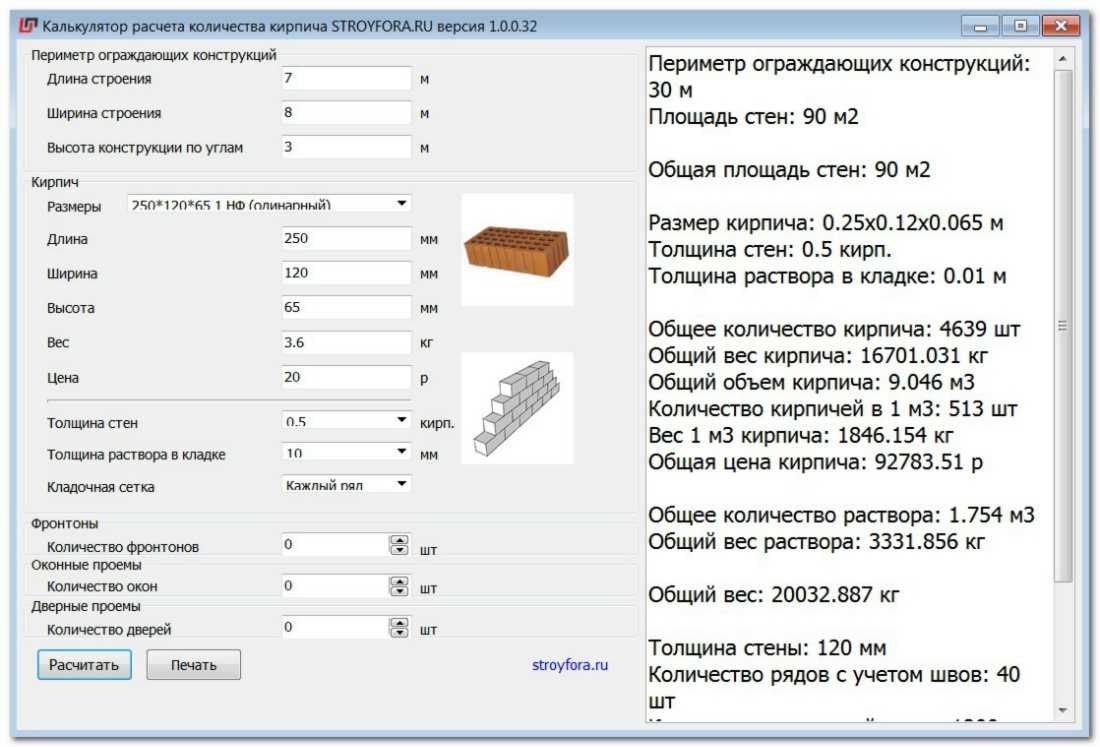Click the gables count spinner arrows
The width and height of the screenshot is (1100, 747).
399,545
